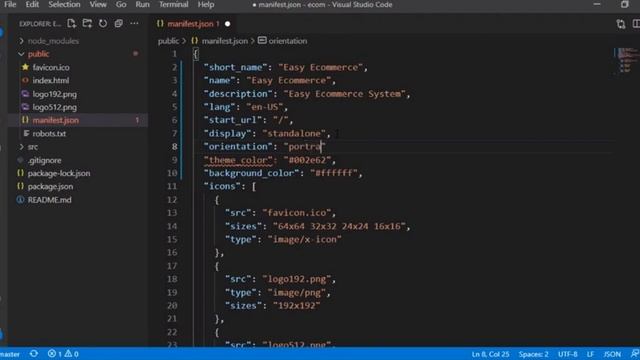640x360 pixels.
Task: Click the "#ffffff" background color value
Action: click(333, 173)
